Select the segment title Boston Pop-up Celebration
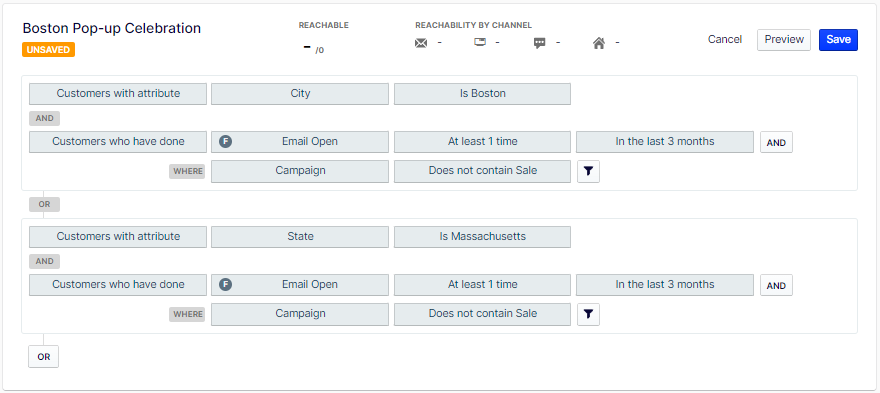Image resolution: width=880 pixels, height=393 pixels. (x=112, y=28)
